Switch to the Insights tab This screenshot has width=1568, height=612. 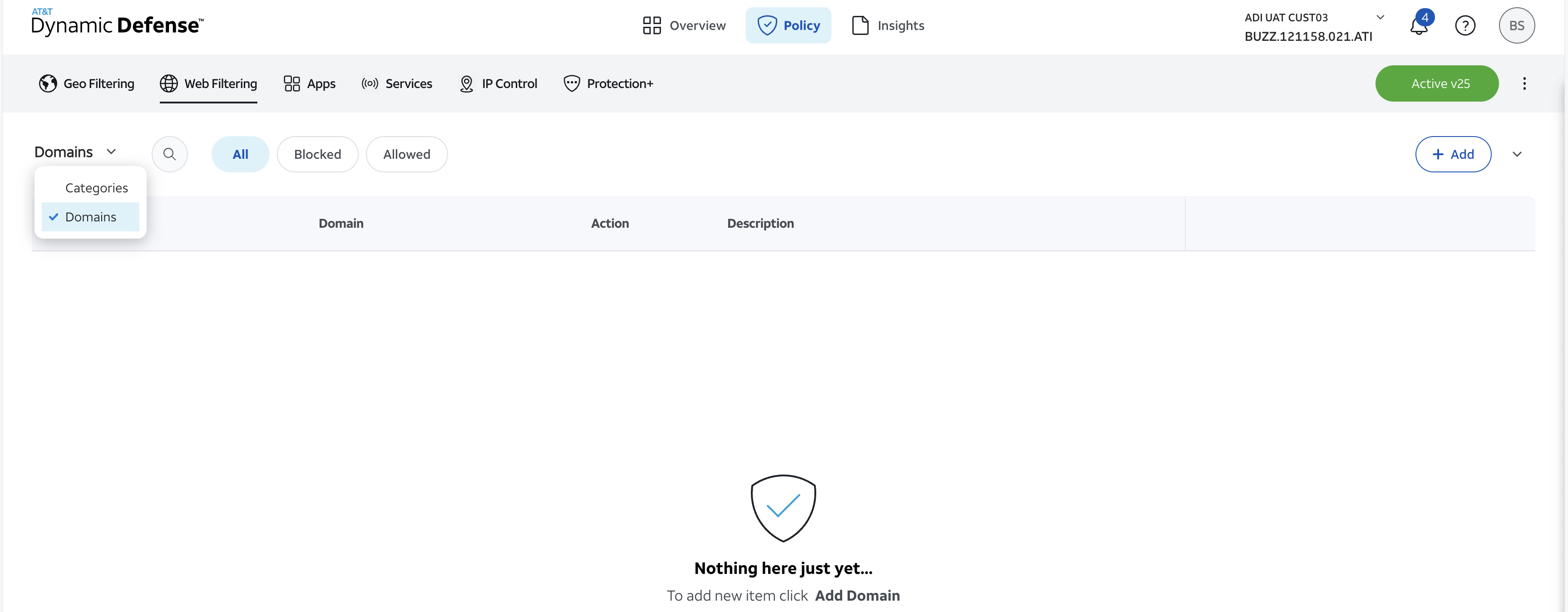click(887, 25)
